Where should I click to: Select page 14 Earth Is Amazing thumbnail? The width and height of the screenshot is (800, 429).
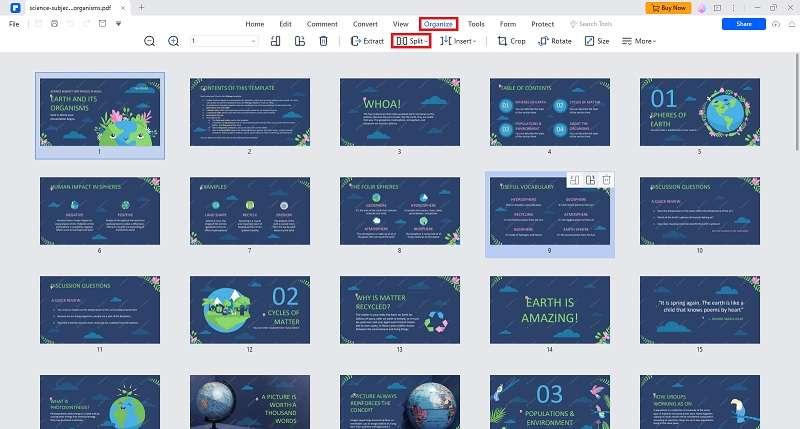click(550, 310)
